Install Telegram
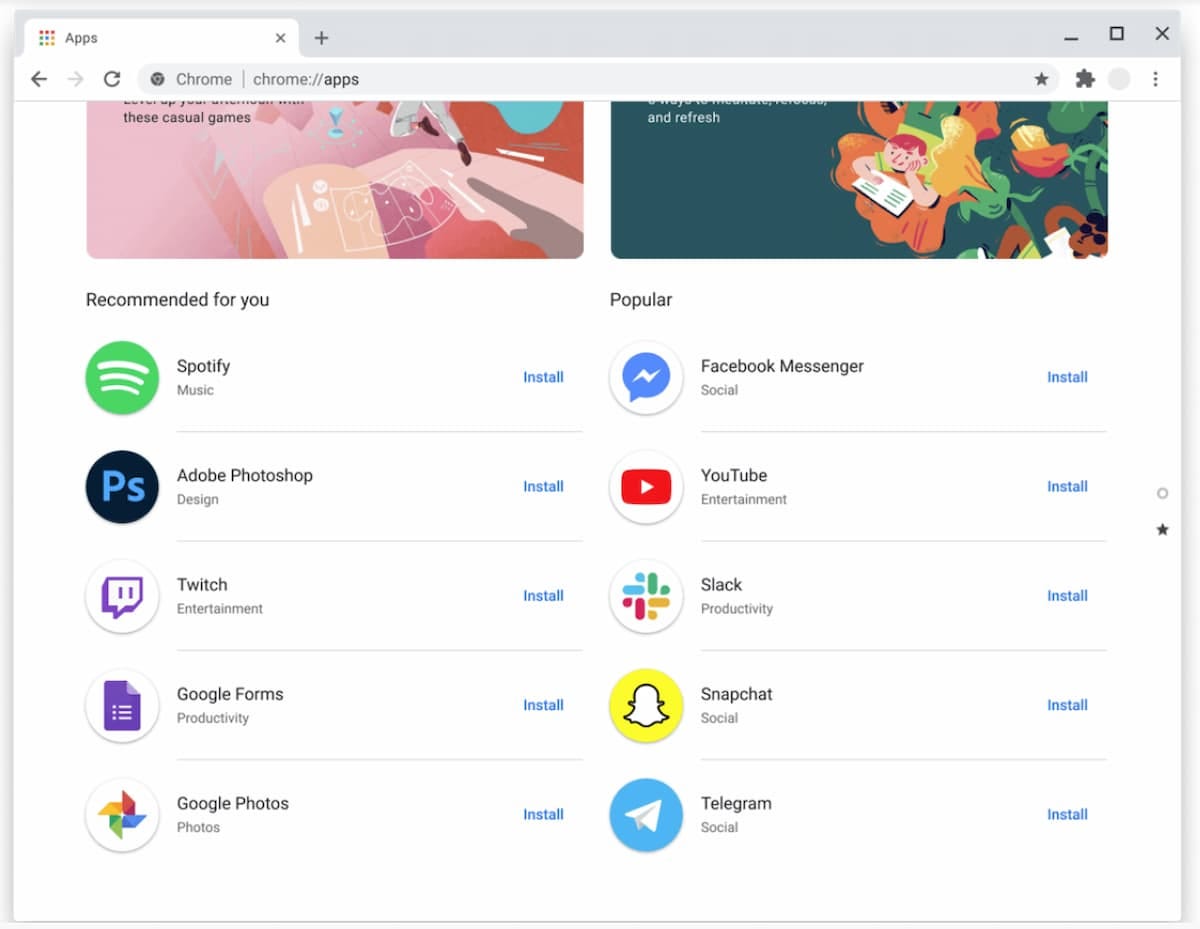This screenshot has height=929, width=1200. coord(1067,814)
